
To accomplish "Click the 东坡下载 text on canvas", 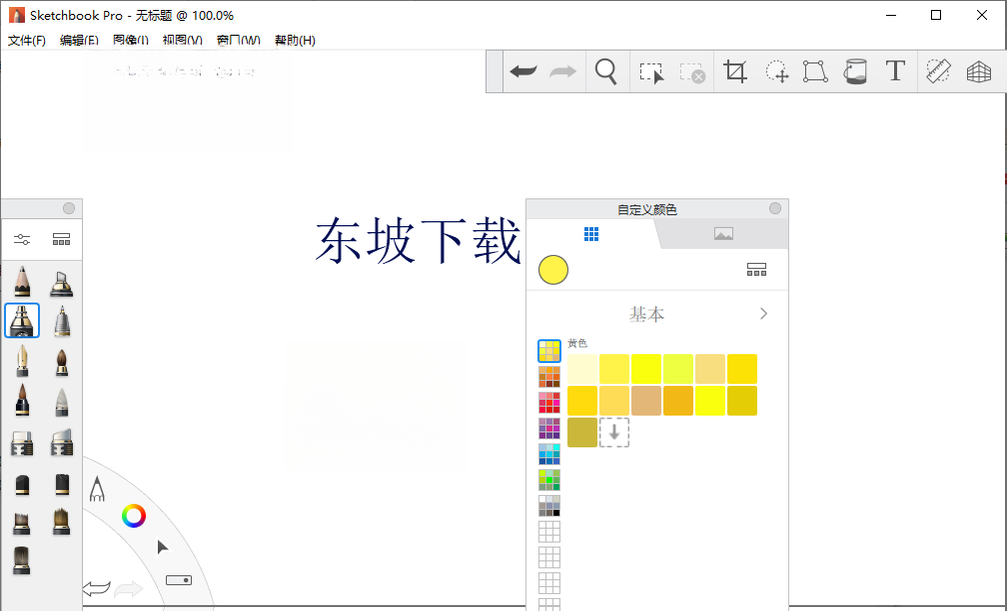I will [x=418, y=240].
